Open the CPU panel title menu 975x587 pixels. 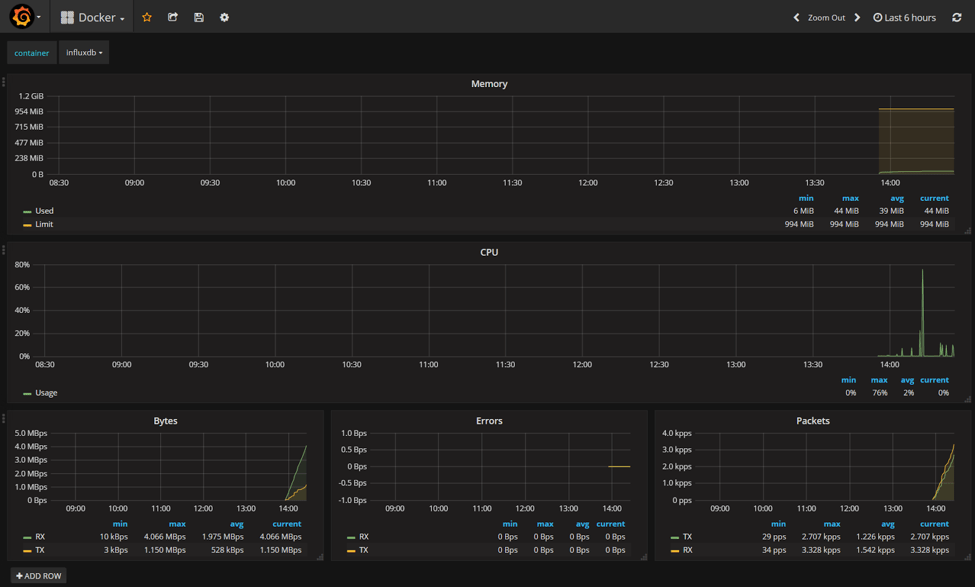489,252
